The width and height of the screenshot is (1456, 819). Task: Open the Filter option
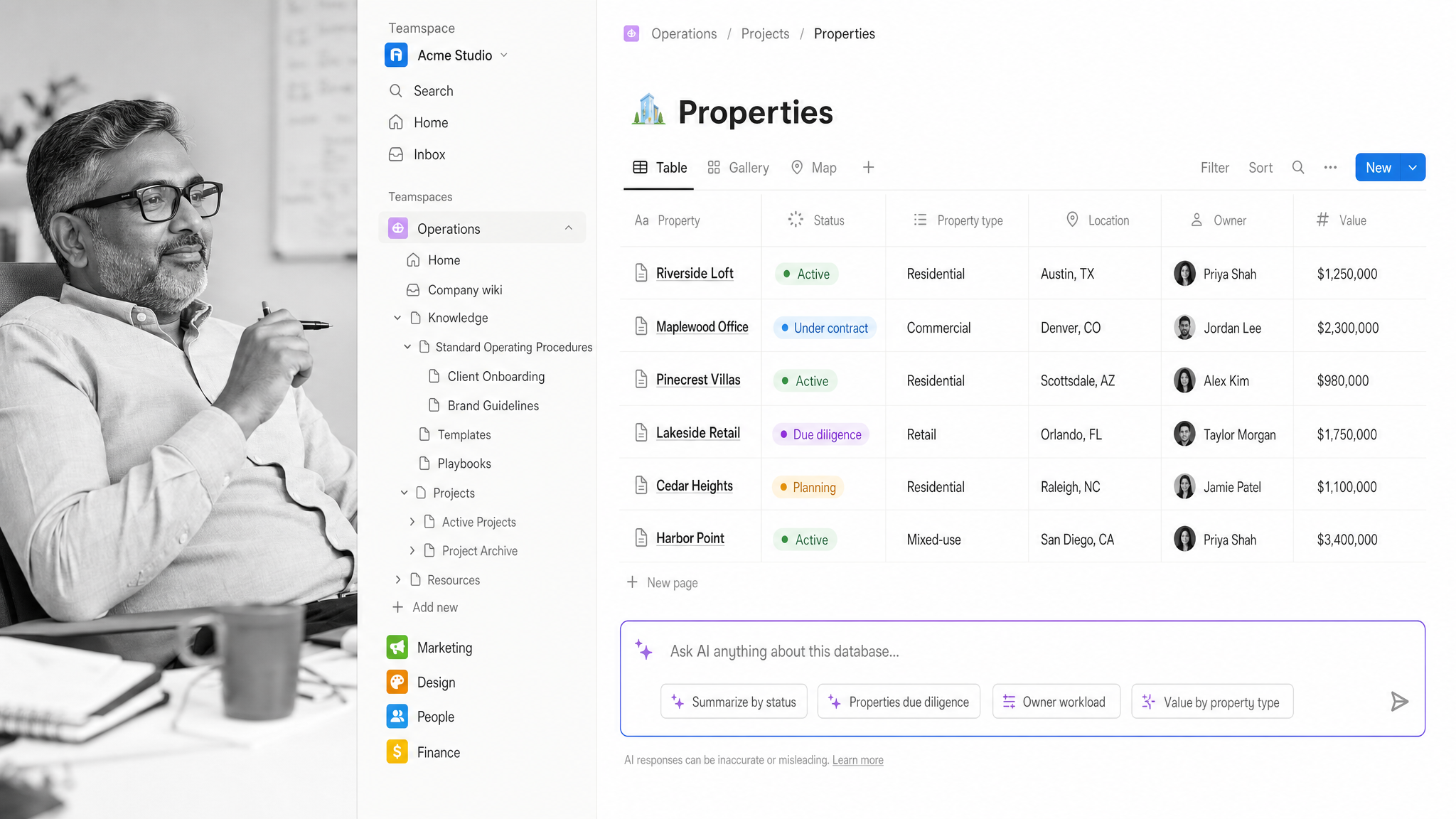click(1214, 168)
